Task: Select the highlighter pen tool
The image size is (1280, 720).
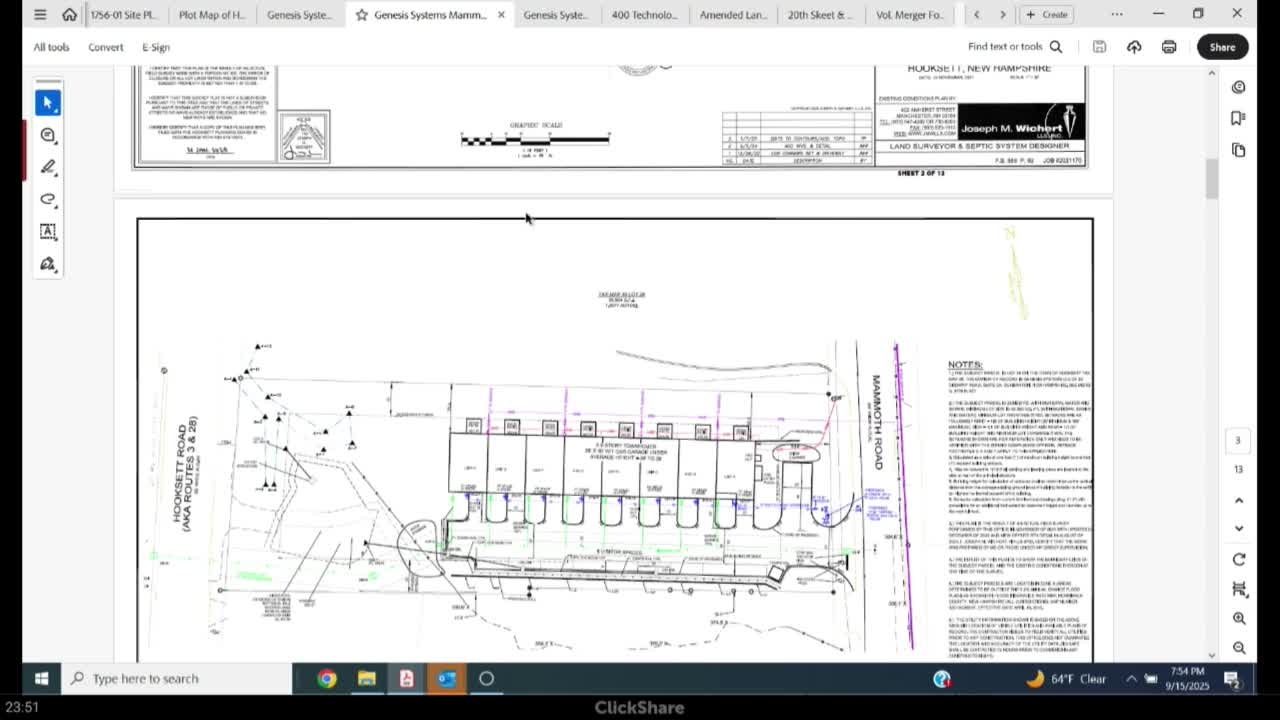Action: 47,167
